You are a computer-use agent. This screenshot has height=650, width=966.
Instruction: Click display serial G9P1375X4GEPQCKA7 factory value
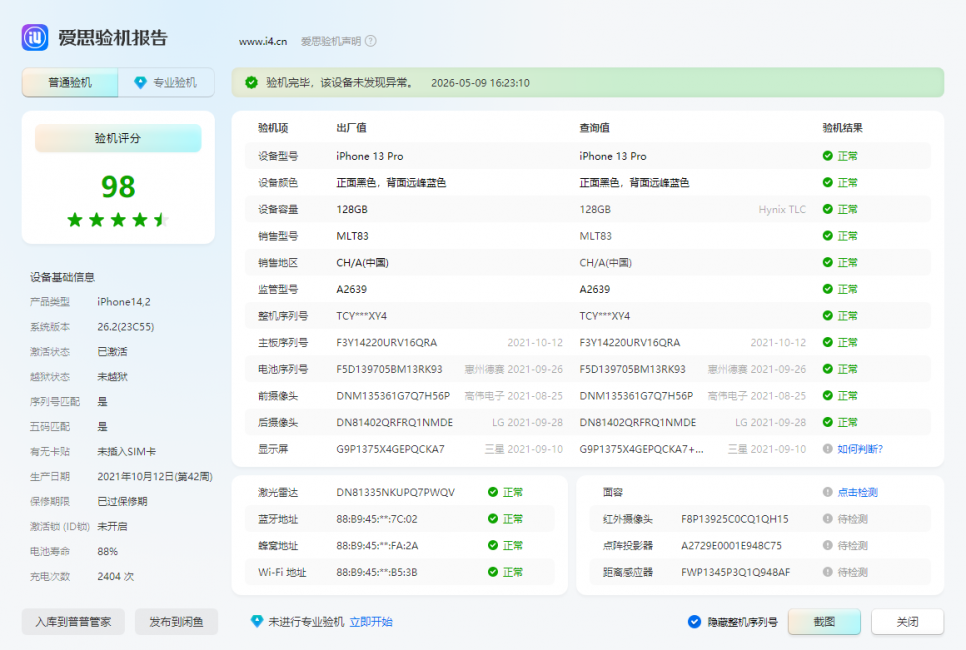[x=390, y=449]
